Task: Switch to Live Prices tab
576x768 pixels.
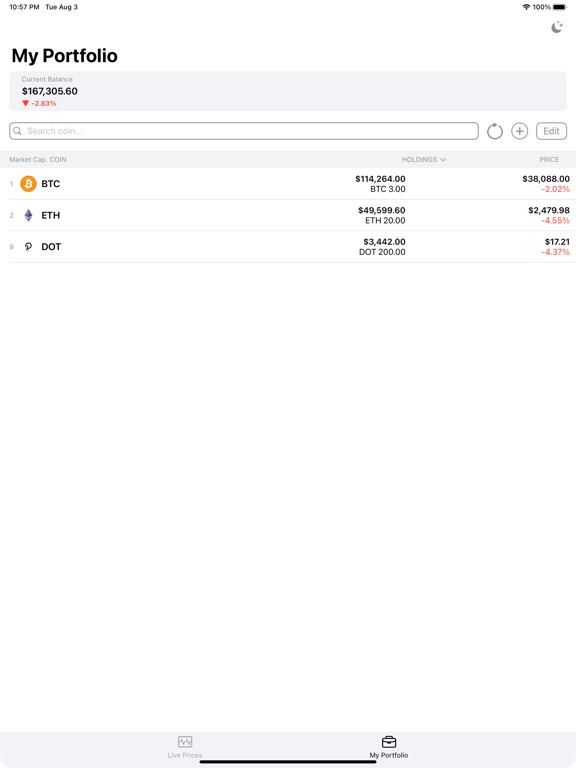Action: (x=185, y=747)
